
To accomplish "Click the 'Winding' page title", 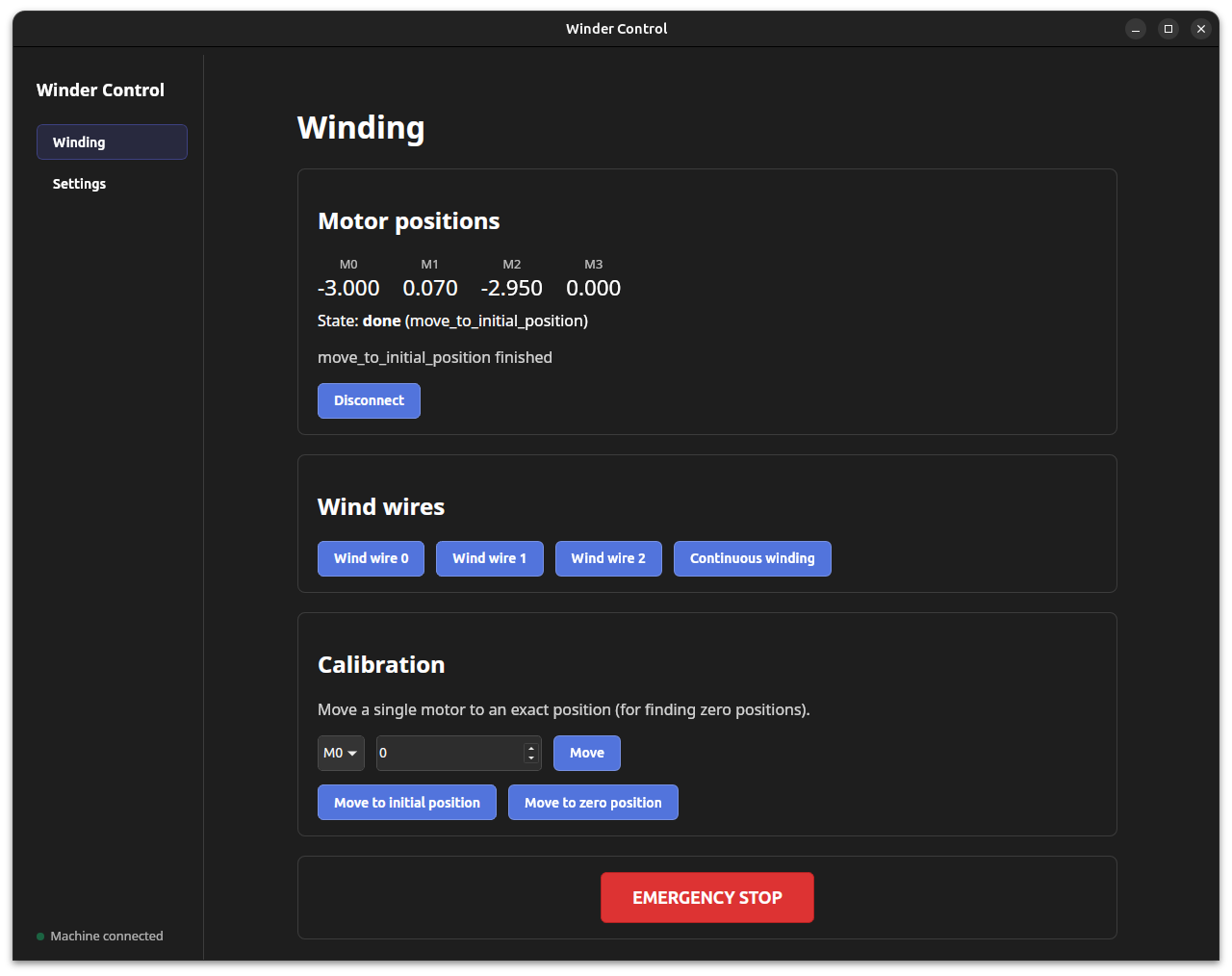I will point(361,128).
